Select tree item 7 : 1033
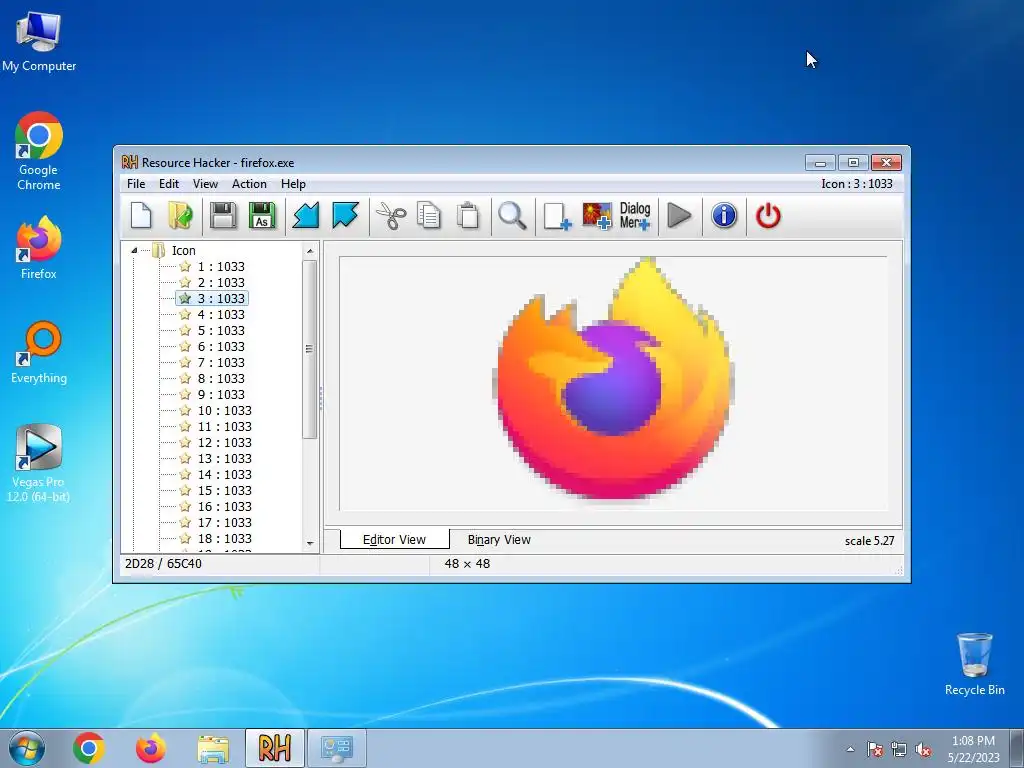The image size is (1024, 768). click(221, 362)
